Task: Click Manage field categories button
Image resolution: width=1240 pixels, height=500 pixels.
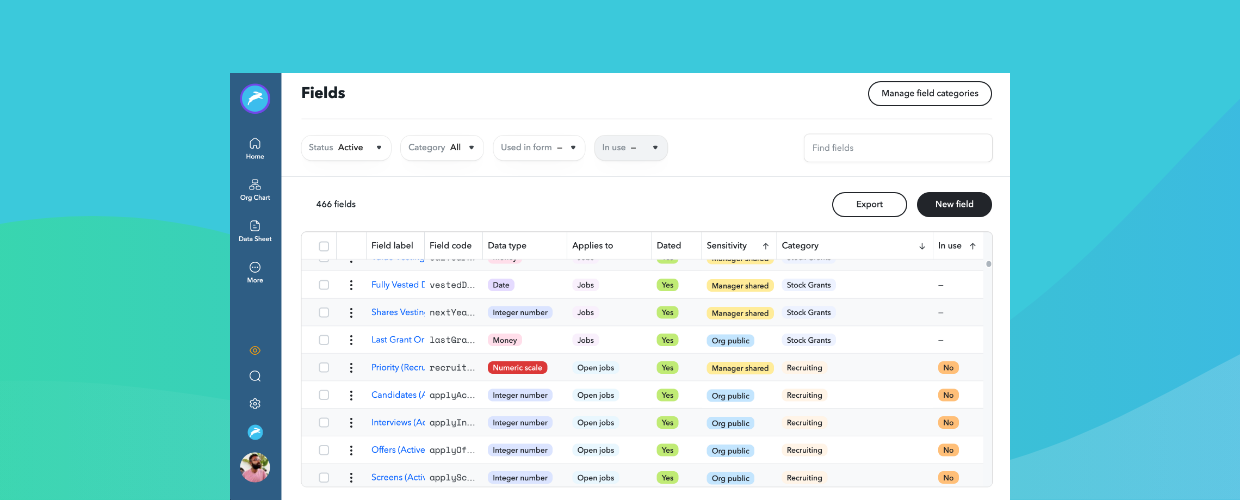Action: tap(929, 94)
